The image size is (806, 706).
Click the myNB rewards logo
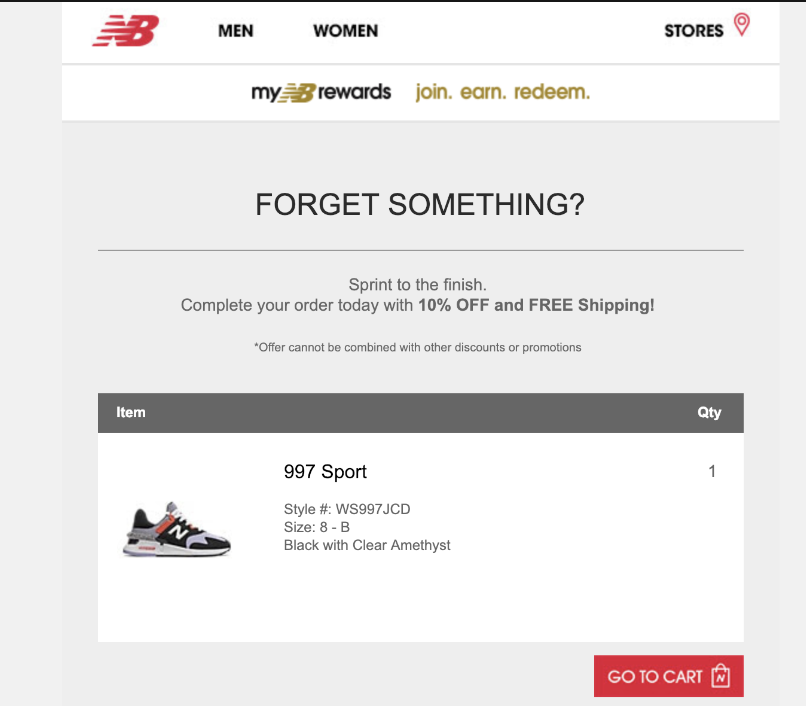[x=321, y=93]
